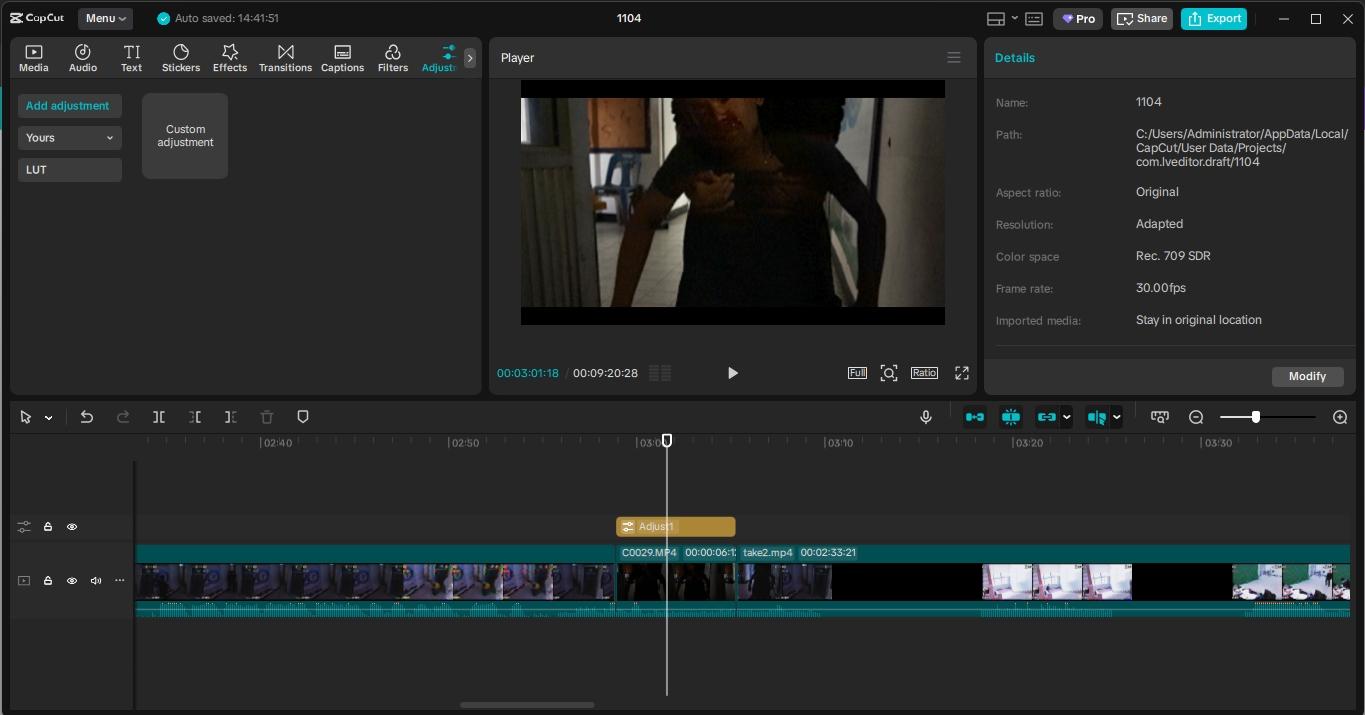The height and width of the screenshot is (715, 1365).
Task: Zoom out timeline with minus magnifier
Action: coord(1196,417)
